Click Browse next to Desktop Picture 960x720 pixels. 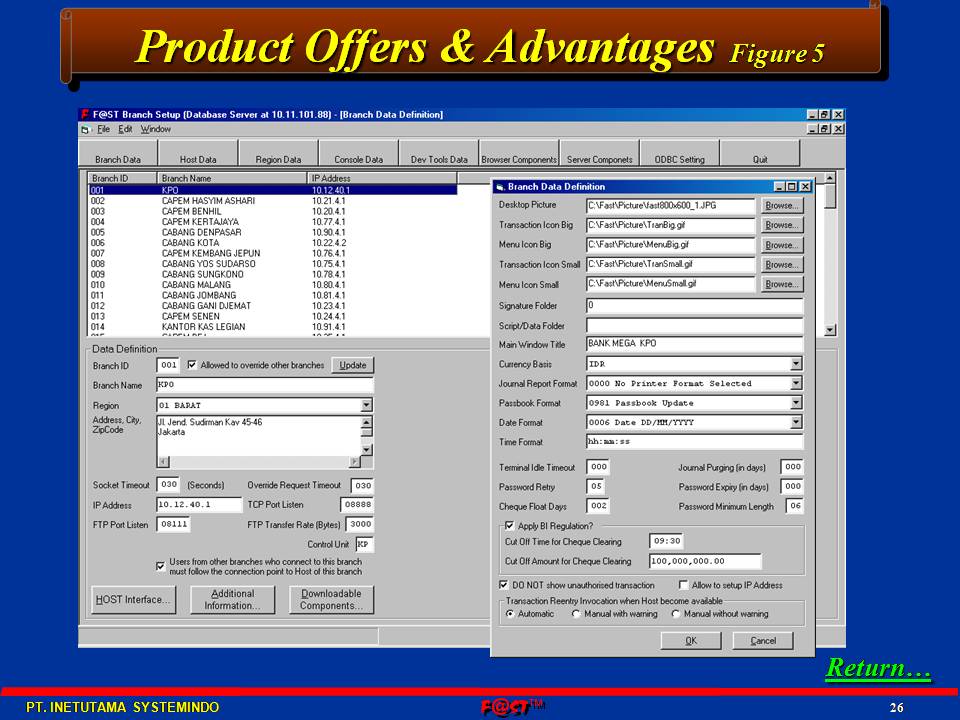coord(782,205)
